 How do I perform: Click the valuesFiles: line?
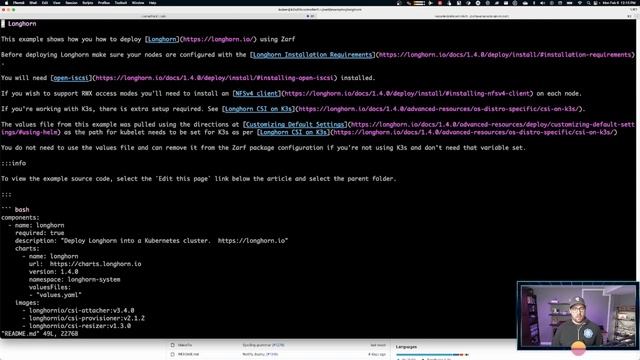point(50,287)
